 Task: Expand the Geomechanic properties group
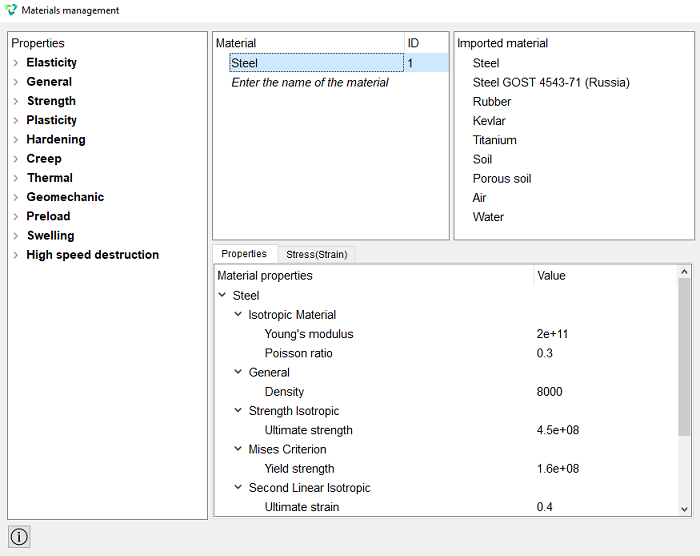click(16, 197)
